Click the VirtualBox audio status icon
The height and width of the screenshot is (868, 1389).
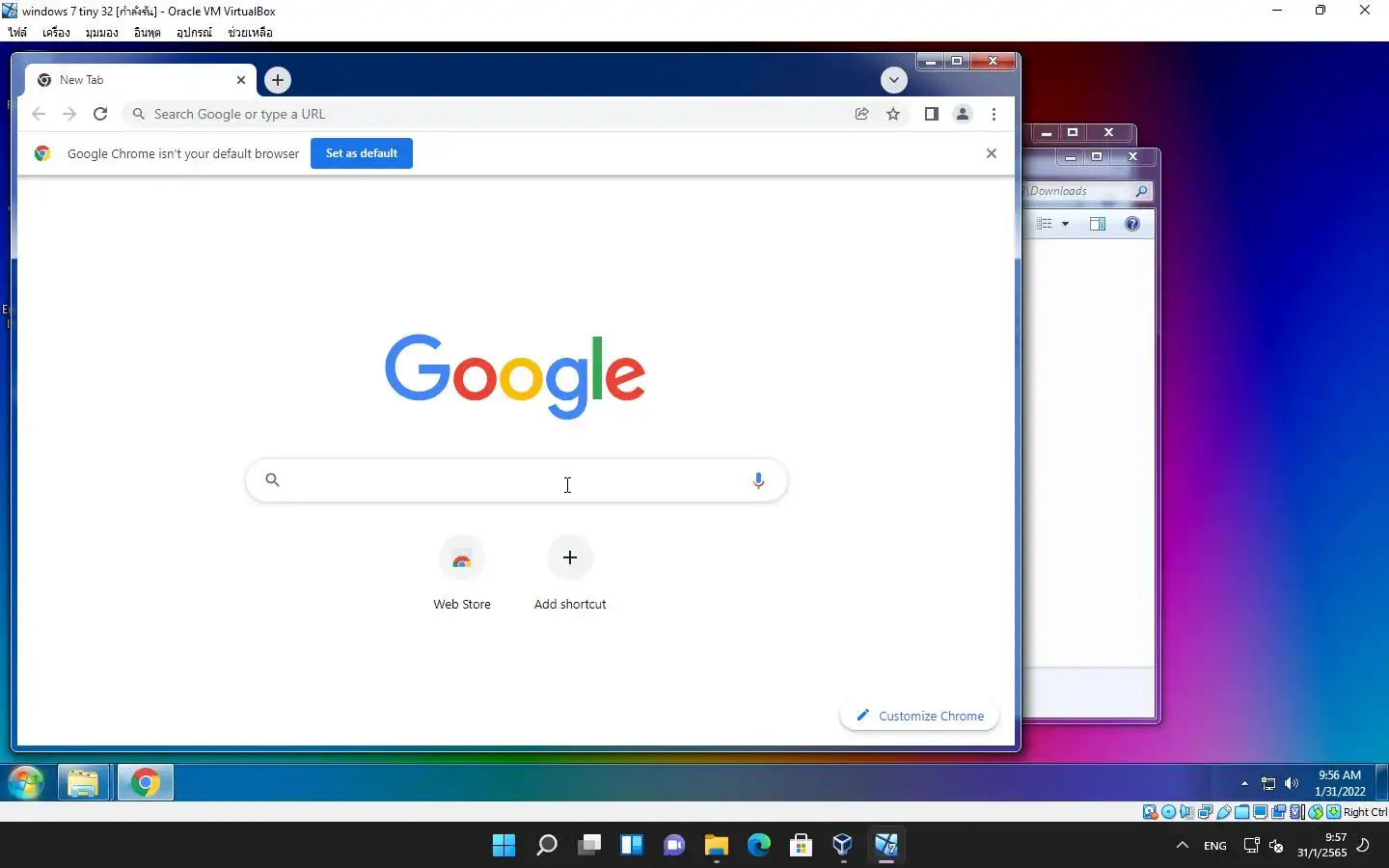click(x=1186, y=812)
